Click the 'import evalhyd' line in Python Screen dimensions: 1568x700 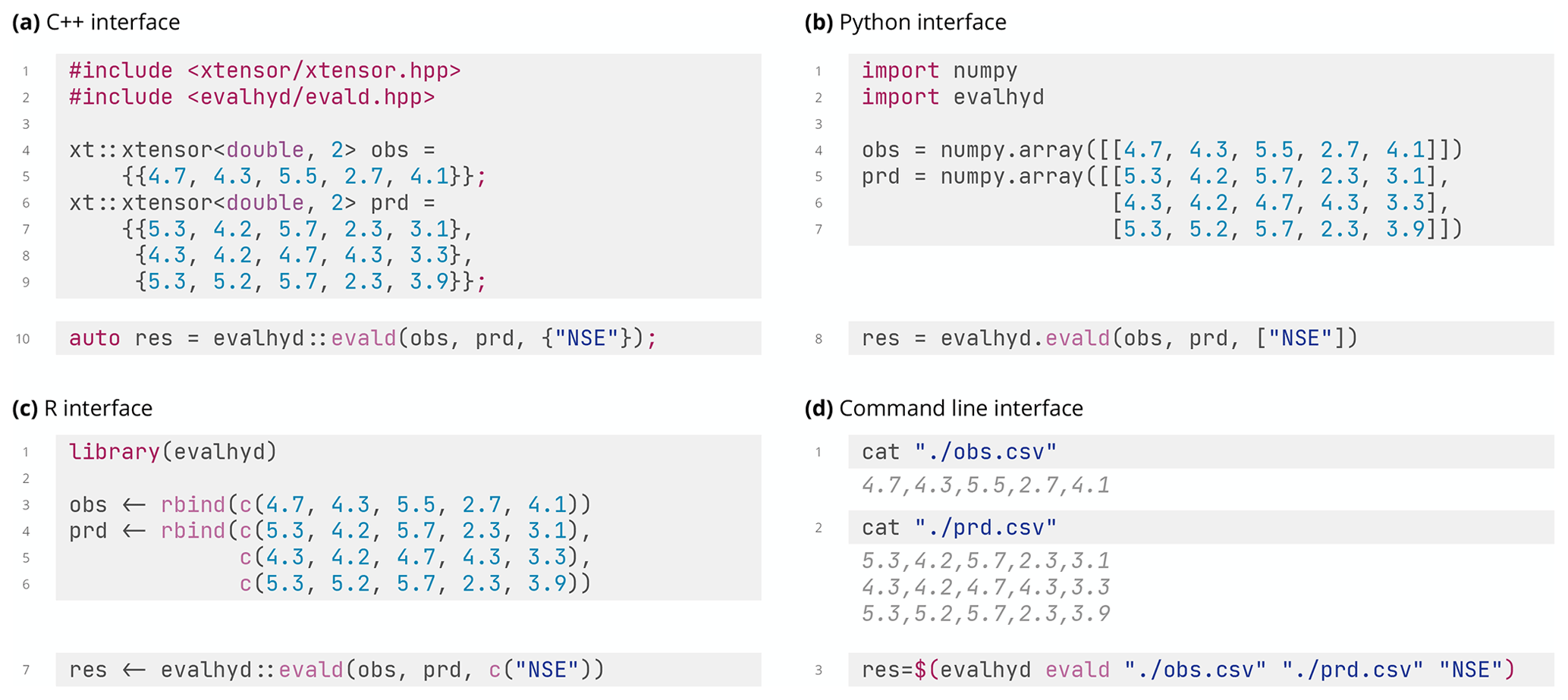point(953,98)
